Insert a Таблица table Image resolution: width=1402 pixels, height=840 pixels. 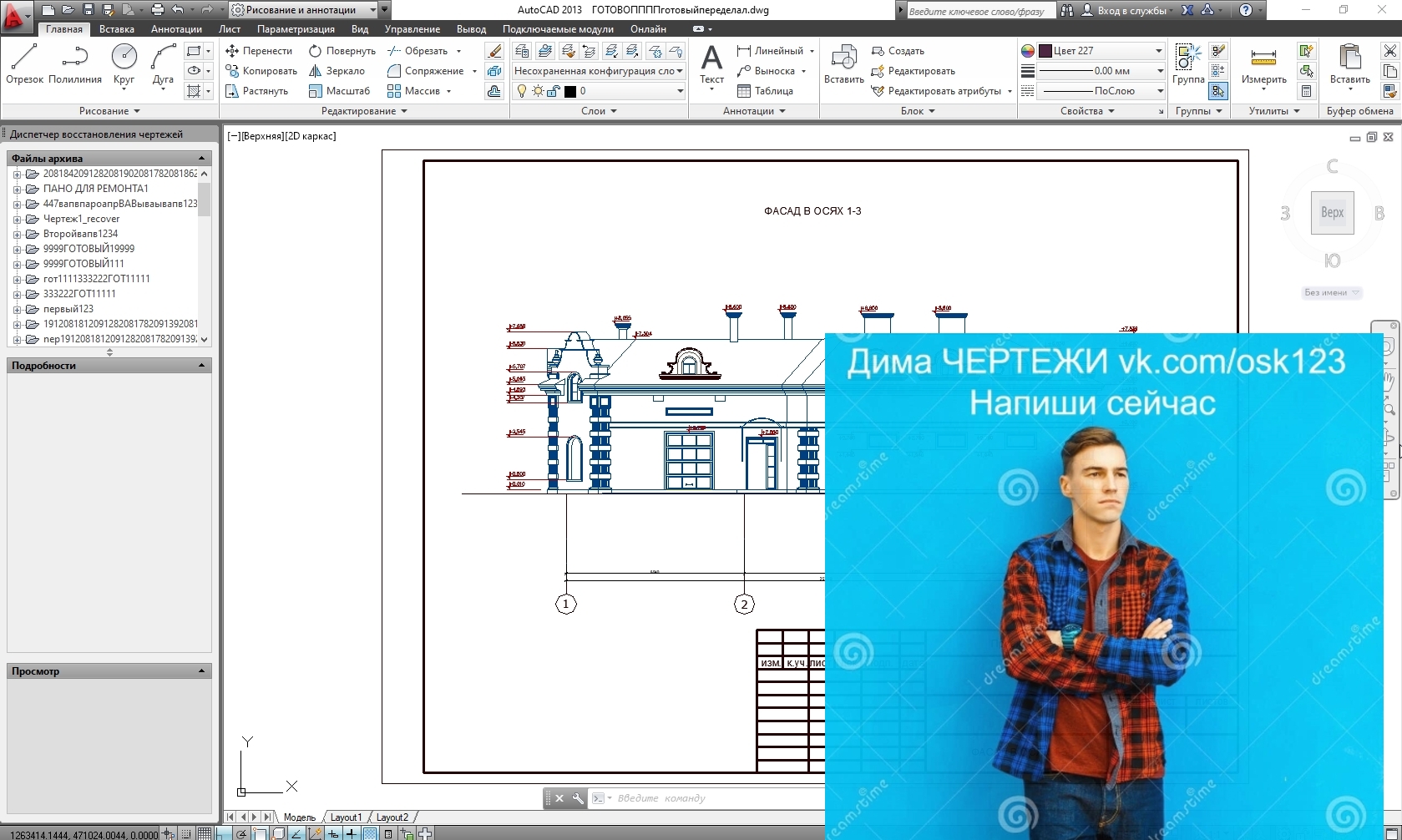tap(765, 91)
